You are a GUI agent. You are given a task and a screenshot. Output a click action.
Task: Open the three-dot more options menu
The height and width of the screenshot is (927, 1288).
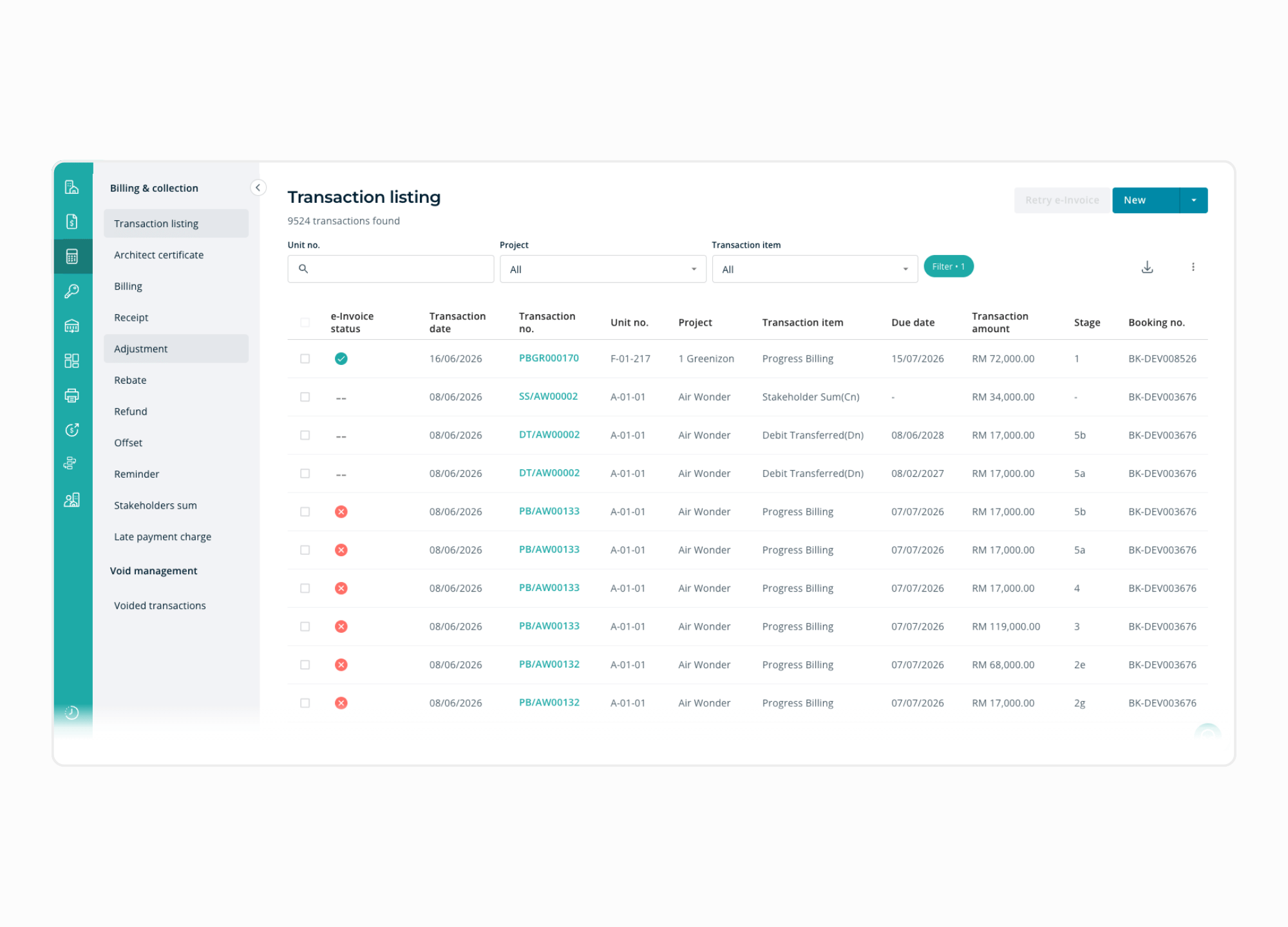pyautogui.click(x=1193, y=267)
